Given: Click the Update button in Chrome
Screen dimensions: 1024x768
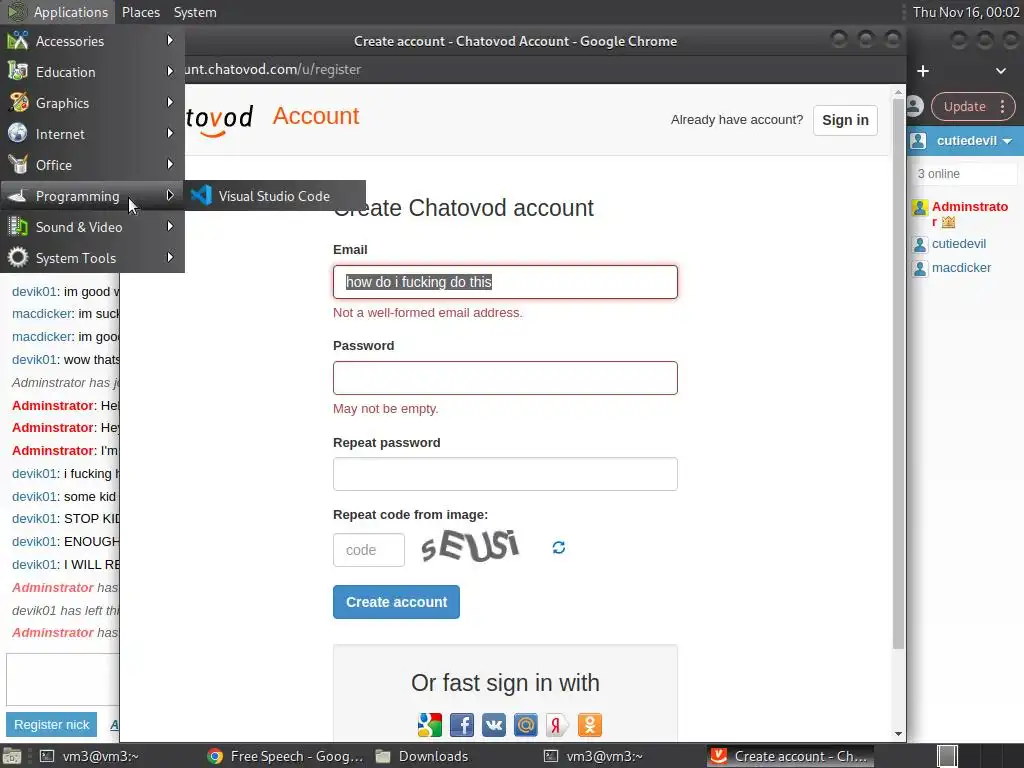Looking at the screenshot, I should pos(965,106).
